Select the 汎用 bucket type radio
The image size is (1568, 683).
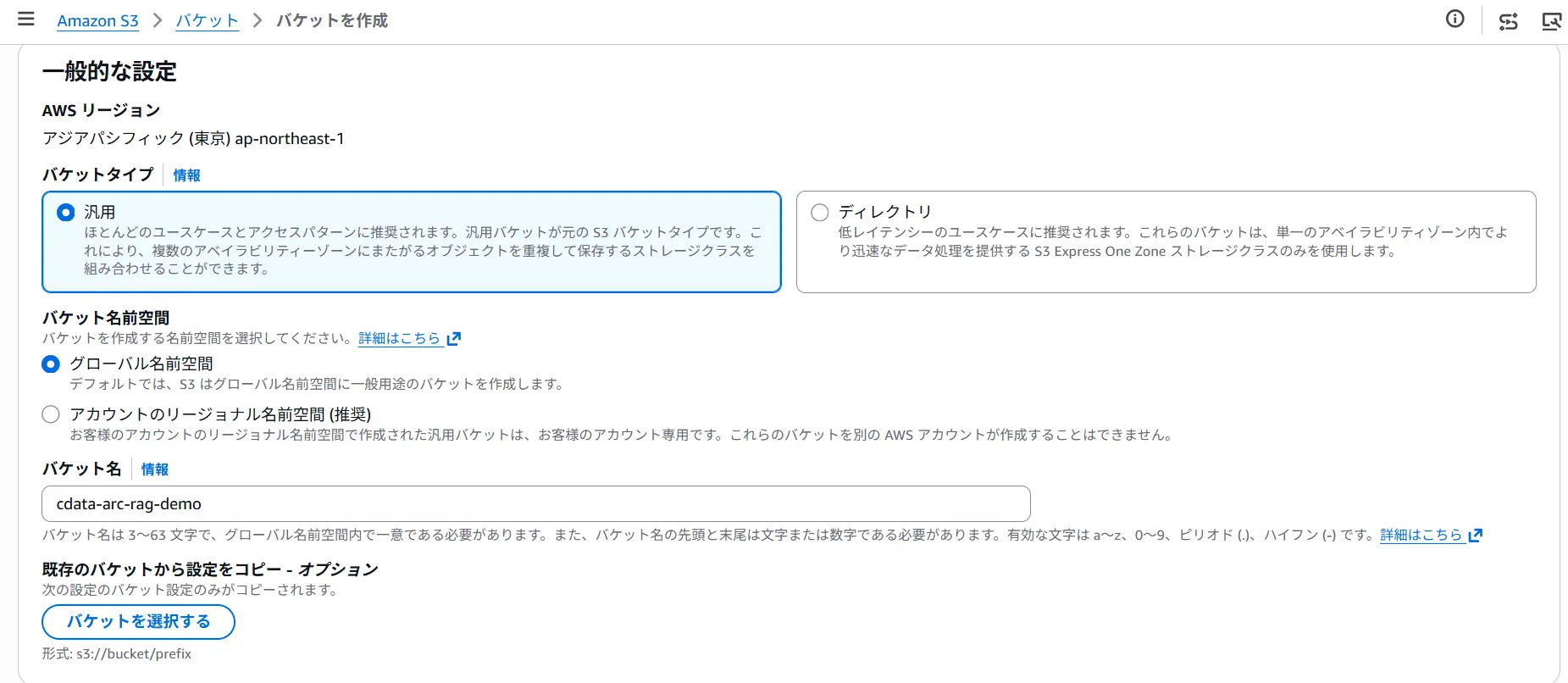pyautogui.click(x=66, y=213)
